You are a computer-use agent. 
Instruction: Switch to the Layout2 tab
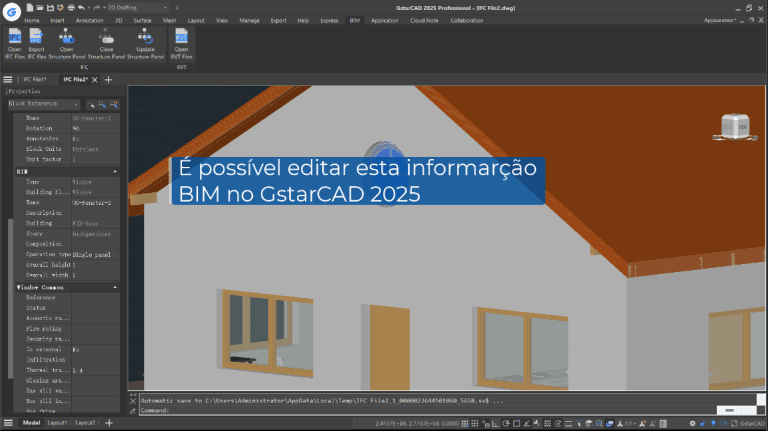[85, 423]
